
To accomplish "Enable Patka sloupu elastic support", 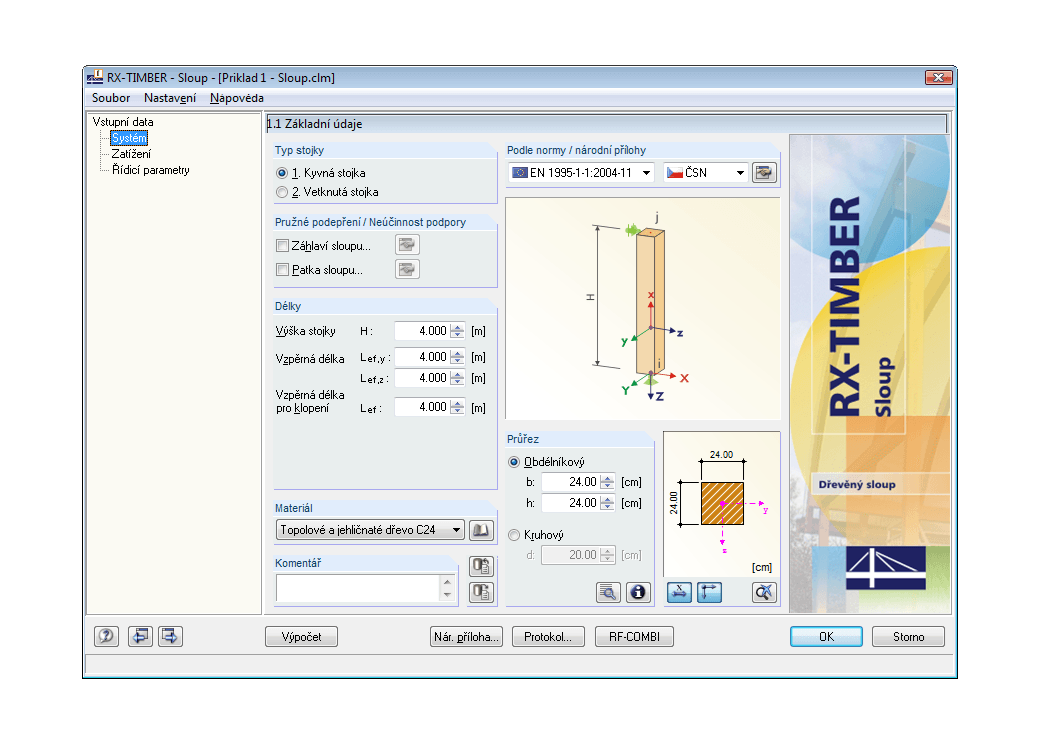I will [x=283, y=270].
